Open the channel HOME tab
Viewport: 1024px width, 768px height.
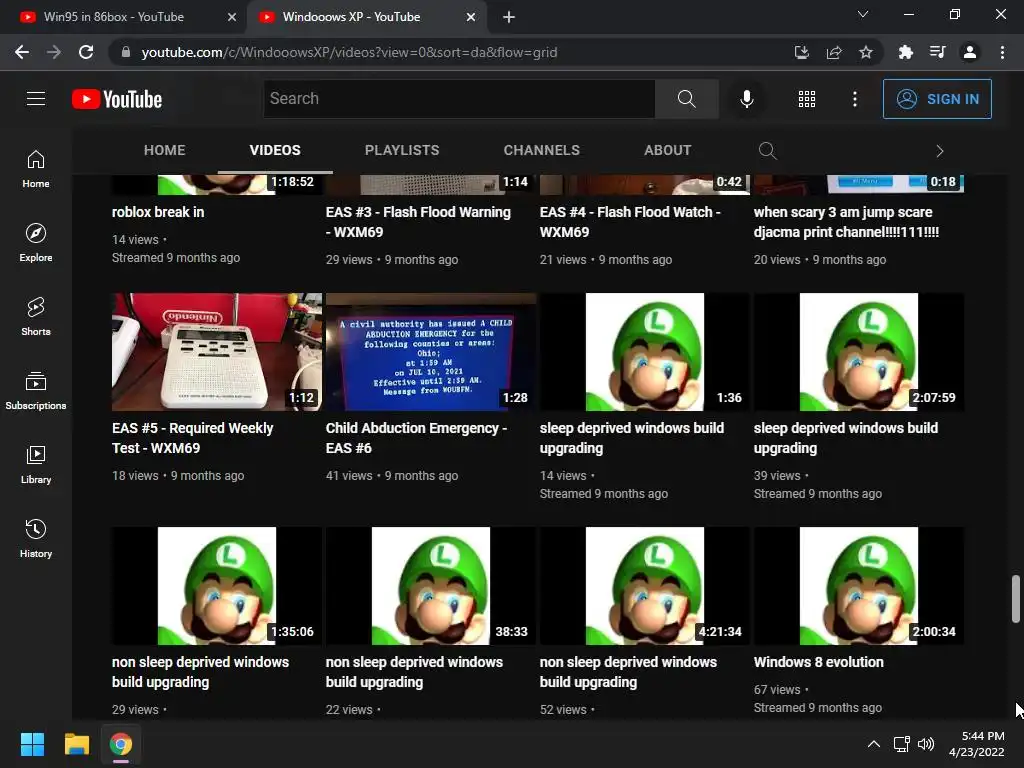tap(165, 150)
